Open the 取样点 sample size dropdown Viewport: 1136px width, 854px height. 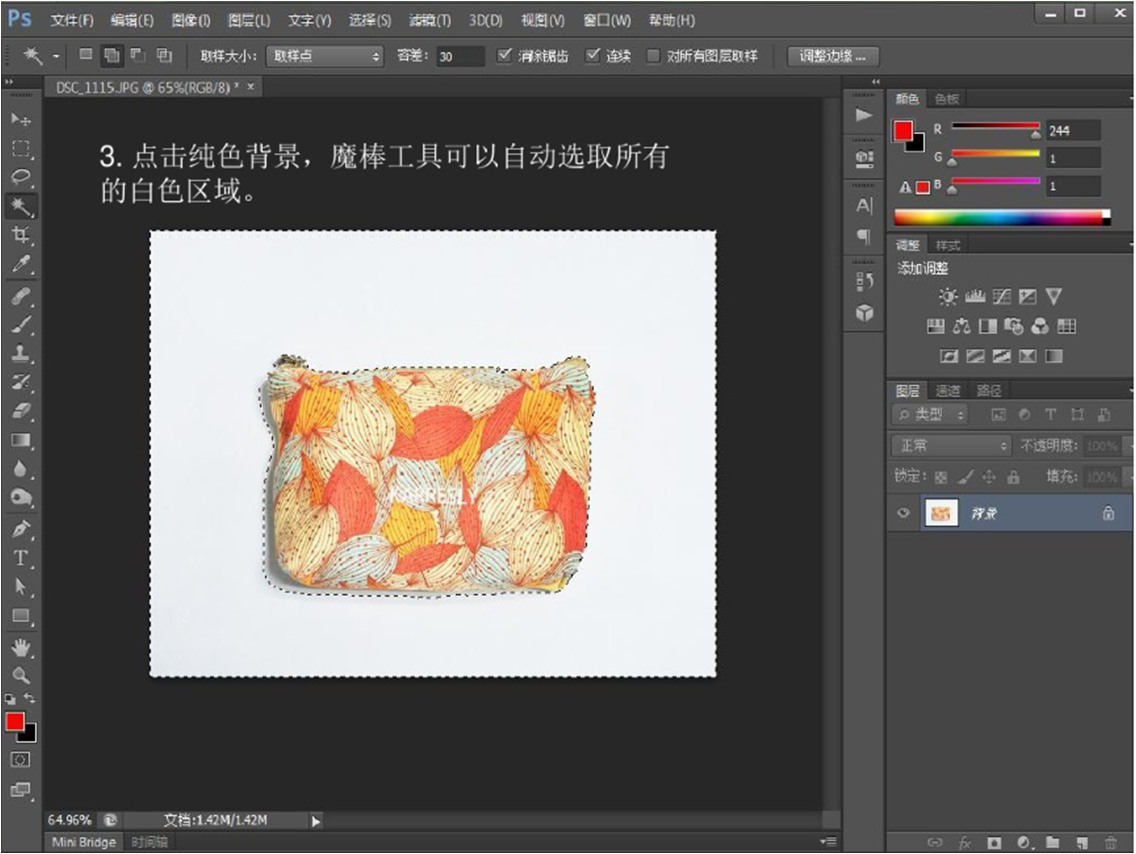[325, 56]
